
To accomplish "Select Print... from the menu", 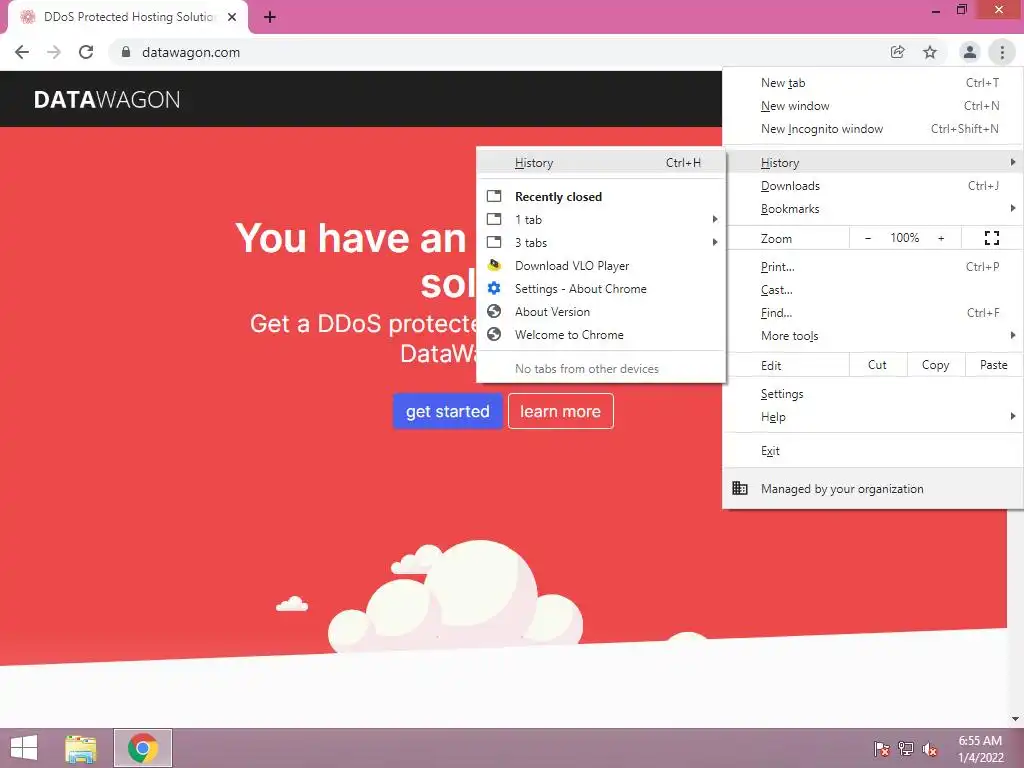I will pos(872,266).
